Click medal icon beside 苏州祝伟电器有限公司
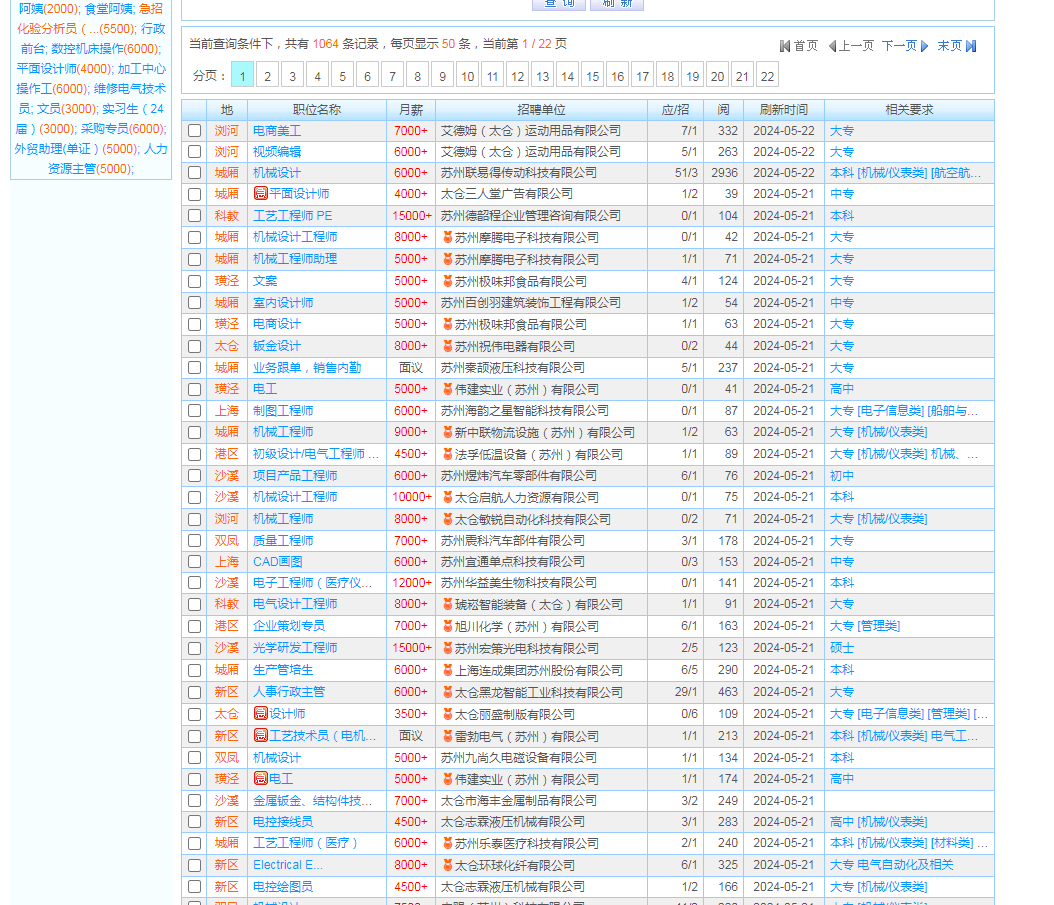 tap(447, 346)
